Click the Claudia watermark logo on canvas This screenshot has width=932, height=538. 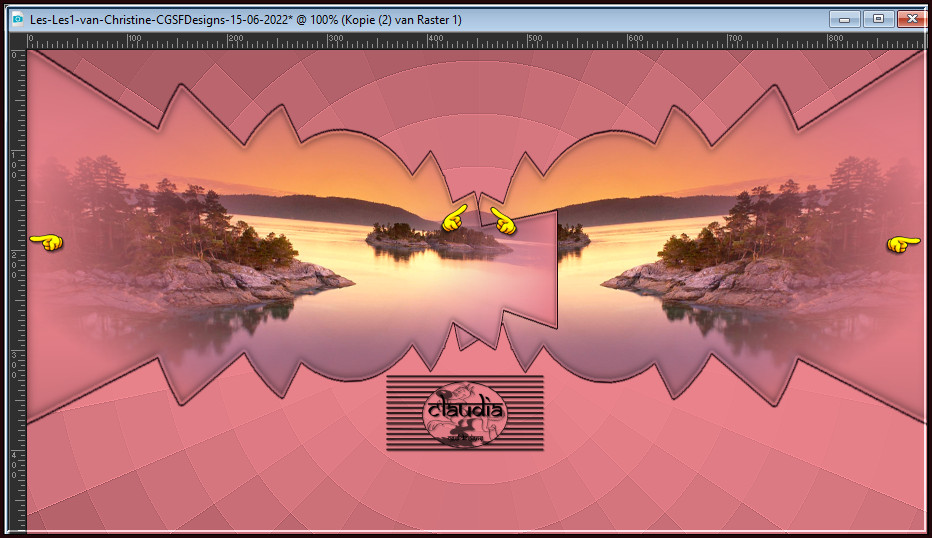tap(465, 413)
